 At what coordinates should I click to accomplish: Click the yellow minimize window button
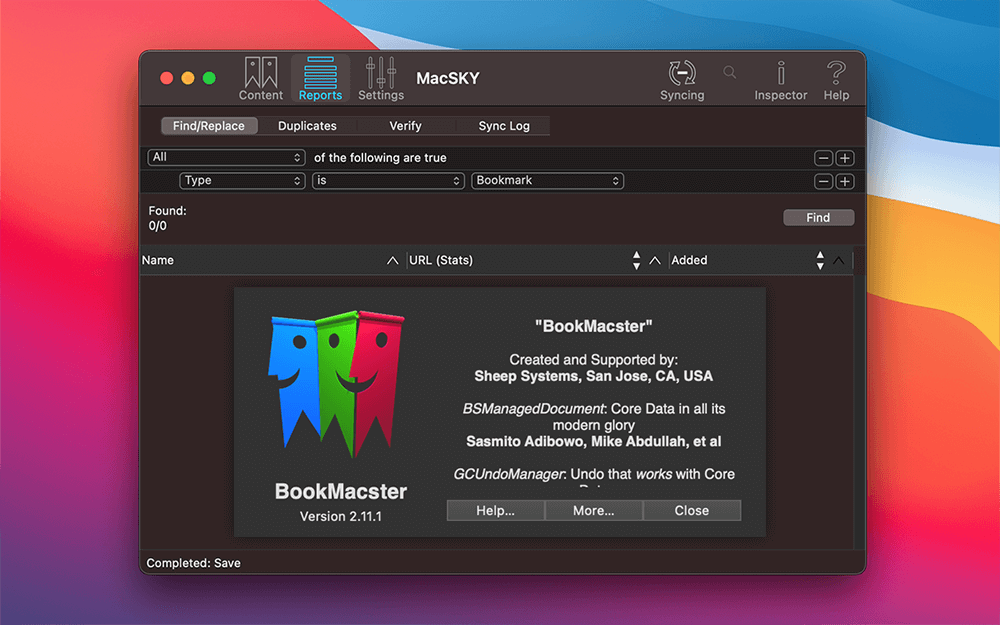coord(188,78)
